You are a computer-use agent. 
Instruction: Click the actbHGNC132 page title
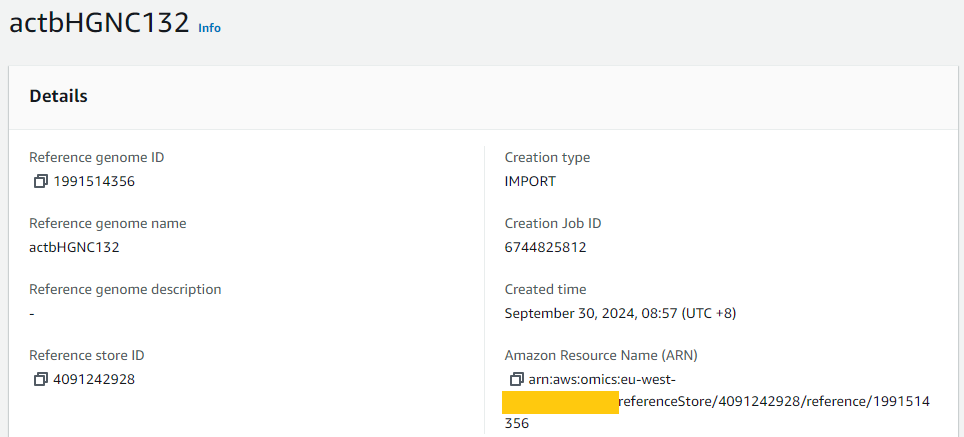coord(99,23)
